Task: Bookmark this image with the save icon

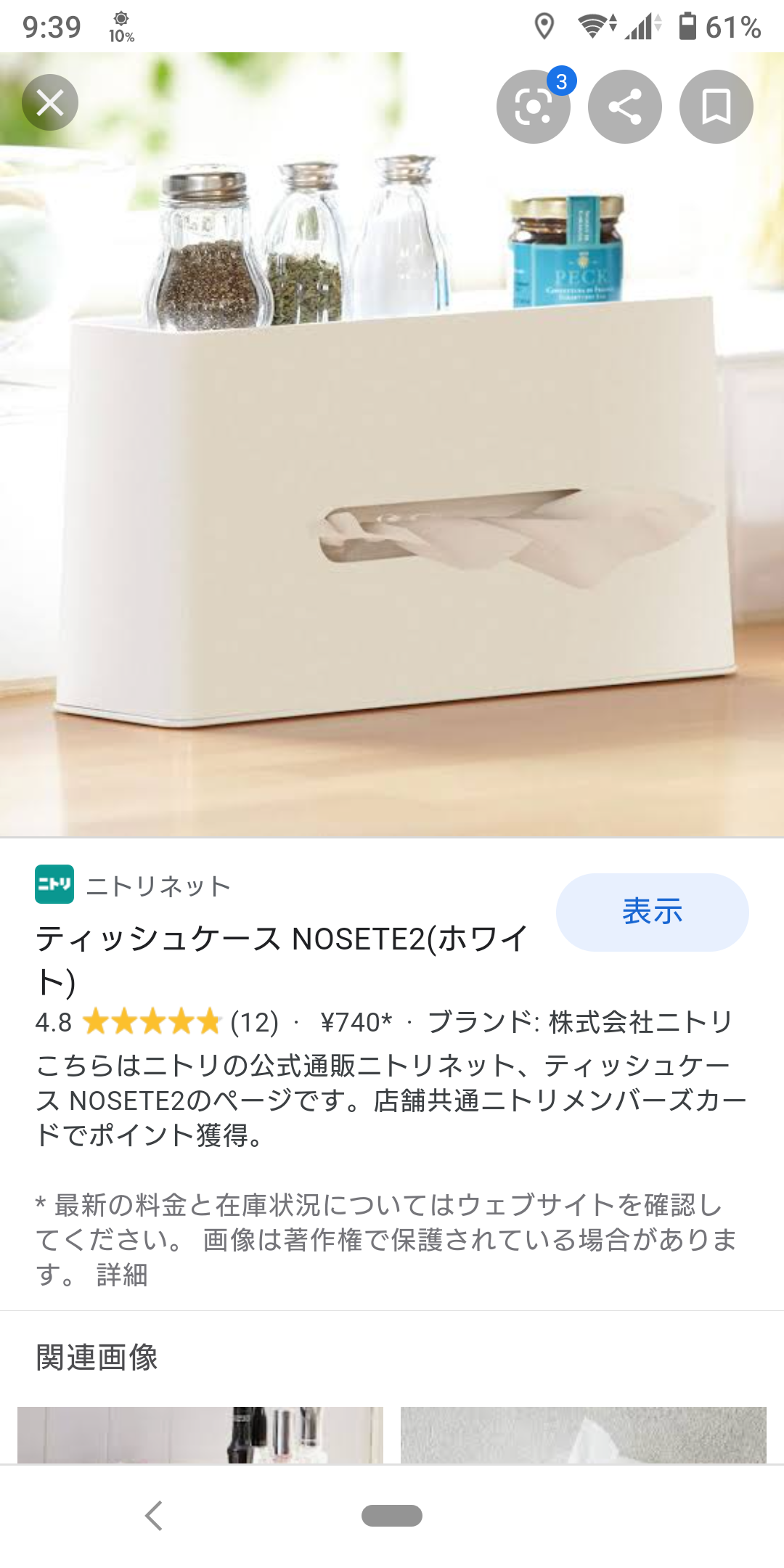Action: [716, 107]
